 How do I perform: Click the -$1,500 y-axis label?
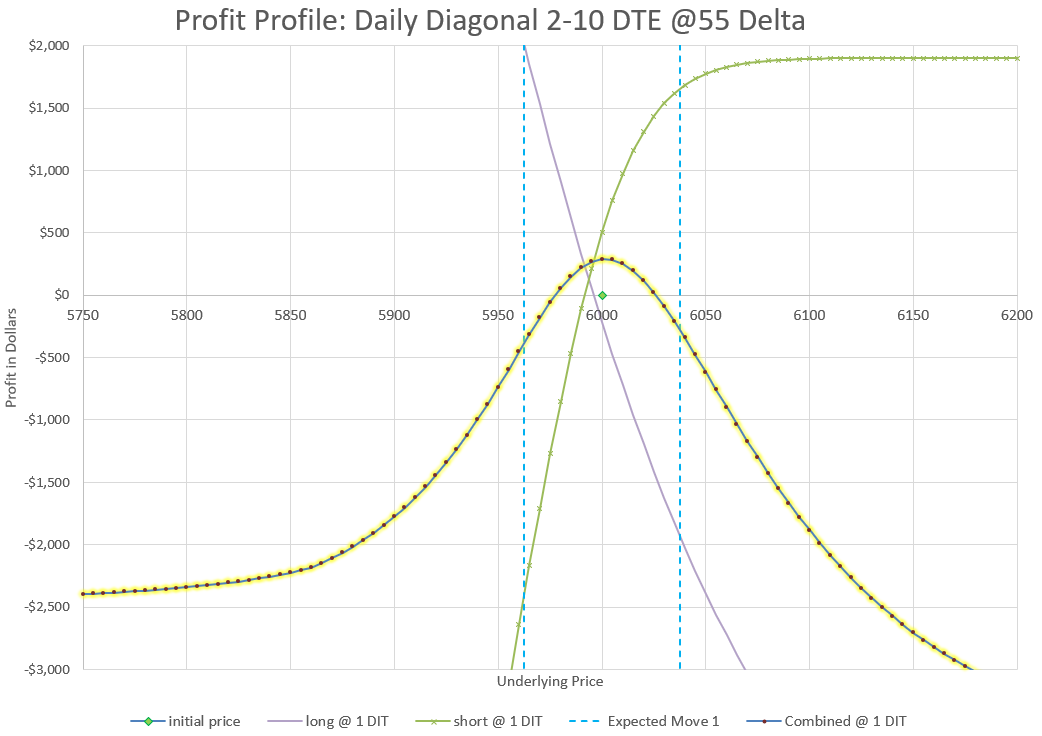47,482
